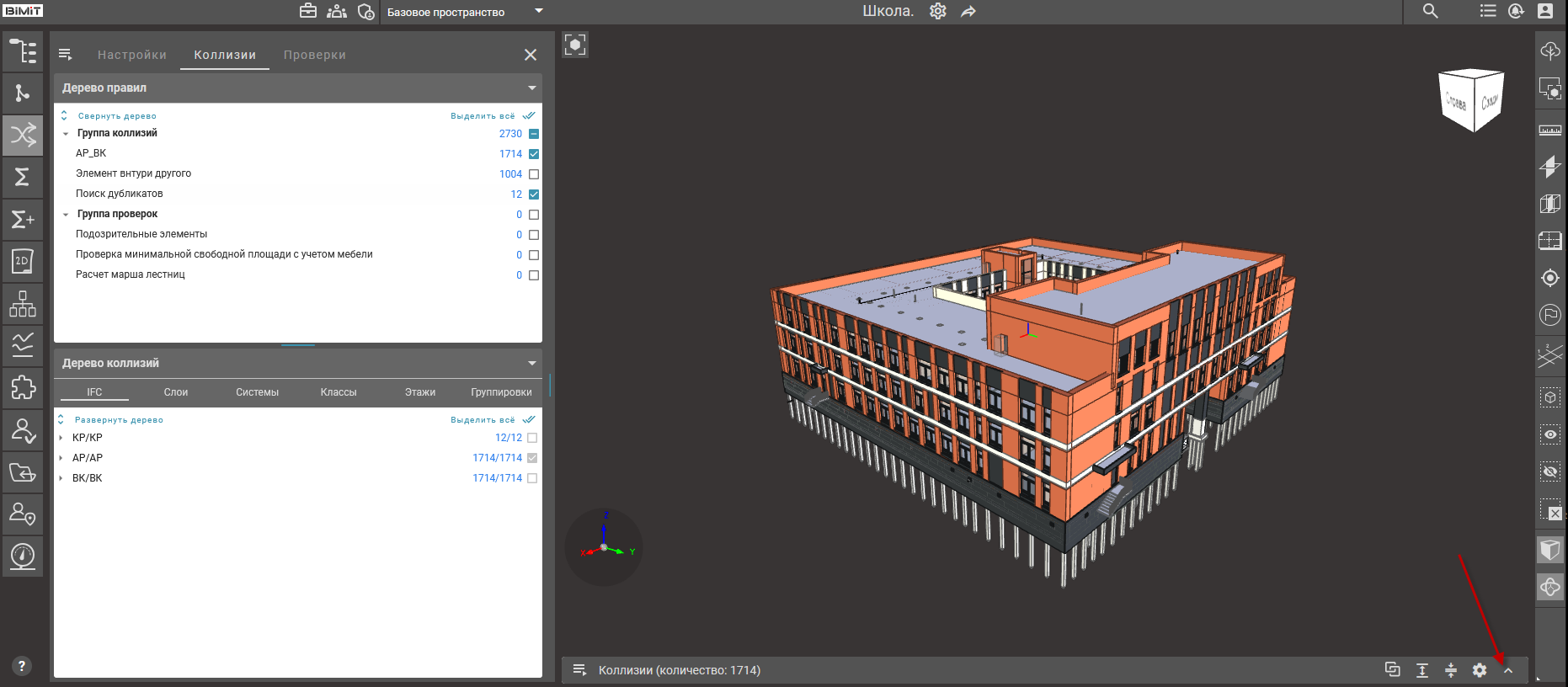Collapse the Группа коллизий group
1568x687 pixels.
point(66,134)
